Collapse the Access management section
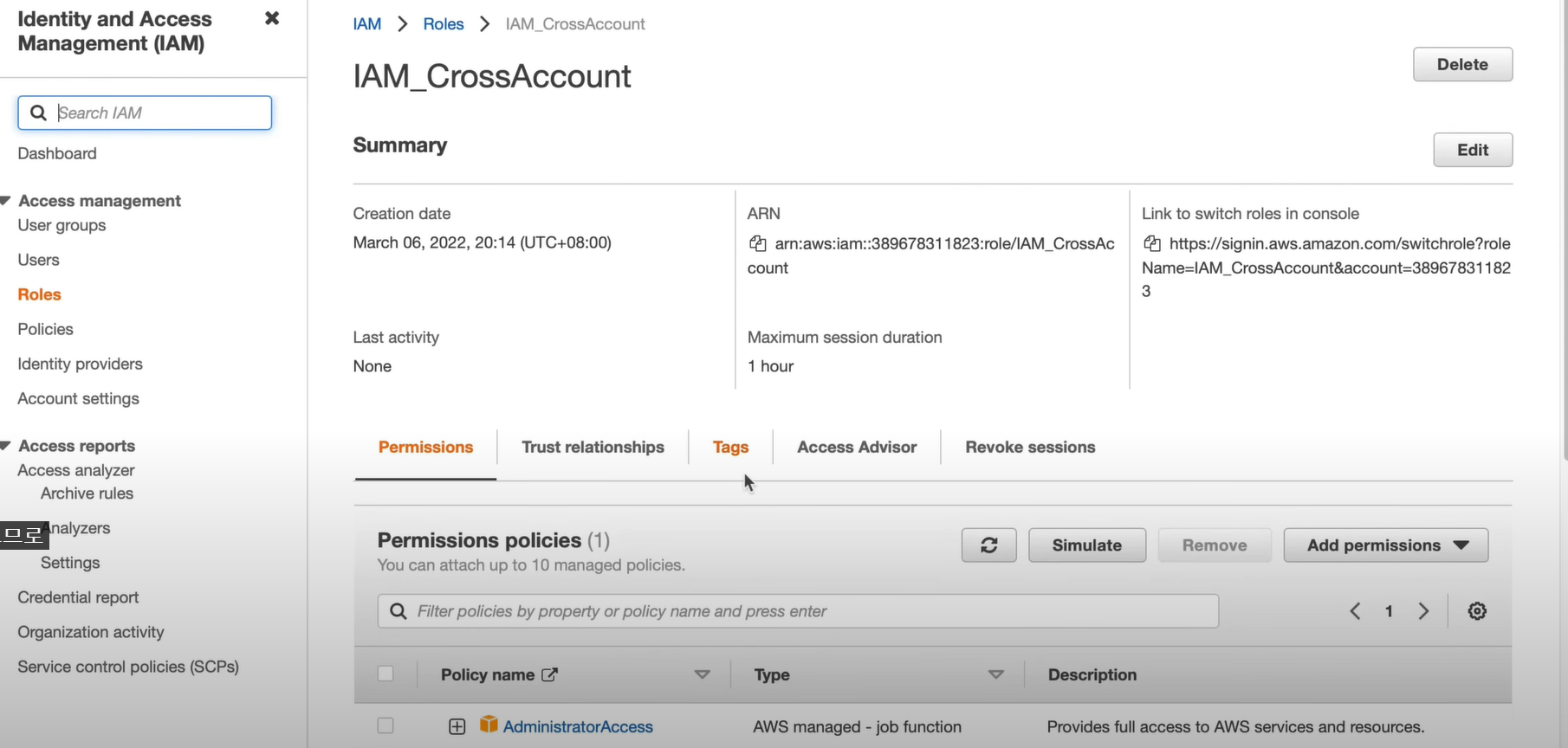1568x748 pixels. tap(5, 201)
